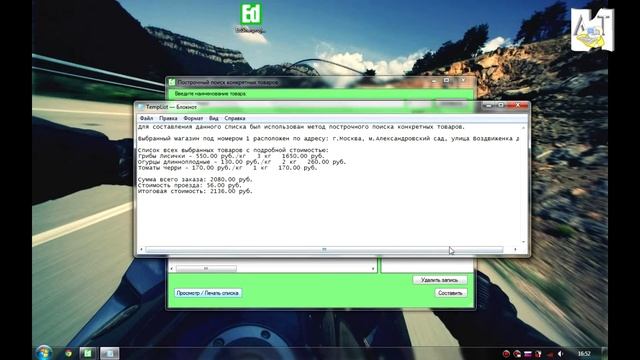Open the Справка menu in Notepad
Viewport: 640px width, 360px height.
pos(235,118)
